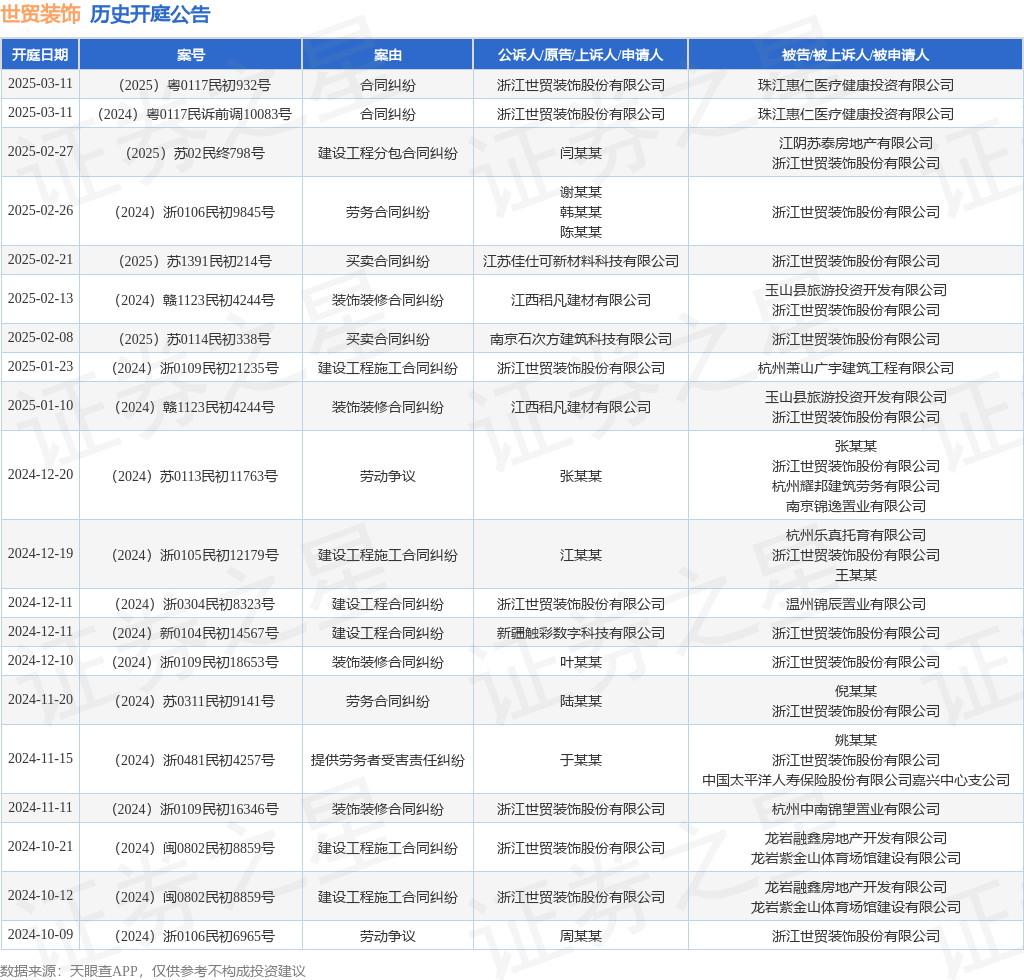Select the 公诉人/原告/上诉人/申请人 column header
The height and width of the screenshot is (980, 1024).
pos(581,55)
